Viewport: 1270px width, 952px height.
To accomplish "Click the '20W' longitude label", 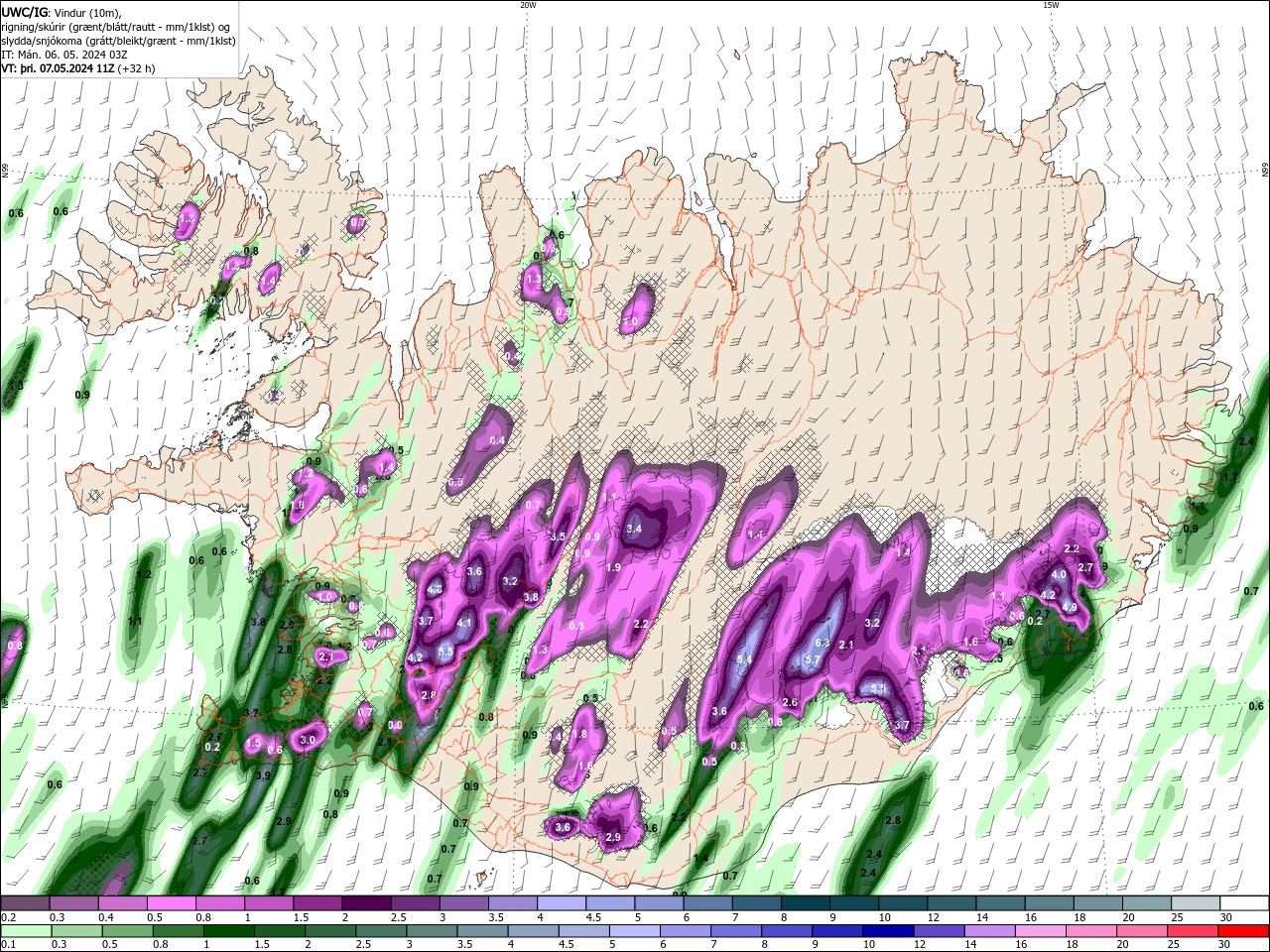I will (528, 5).
